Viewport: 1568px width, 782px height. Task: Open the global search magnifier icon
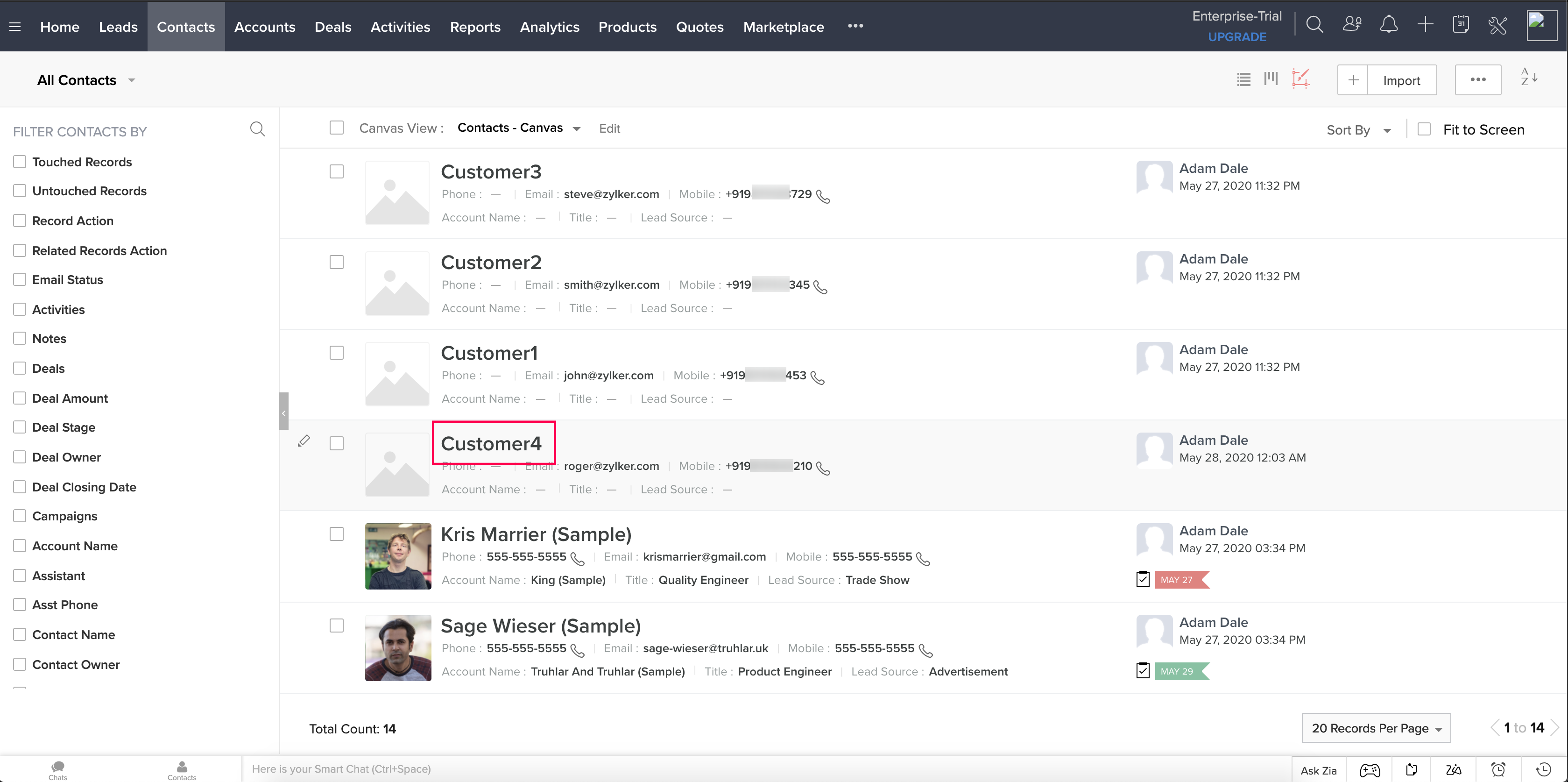(x=1314, y=25)
